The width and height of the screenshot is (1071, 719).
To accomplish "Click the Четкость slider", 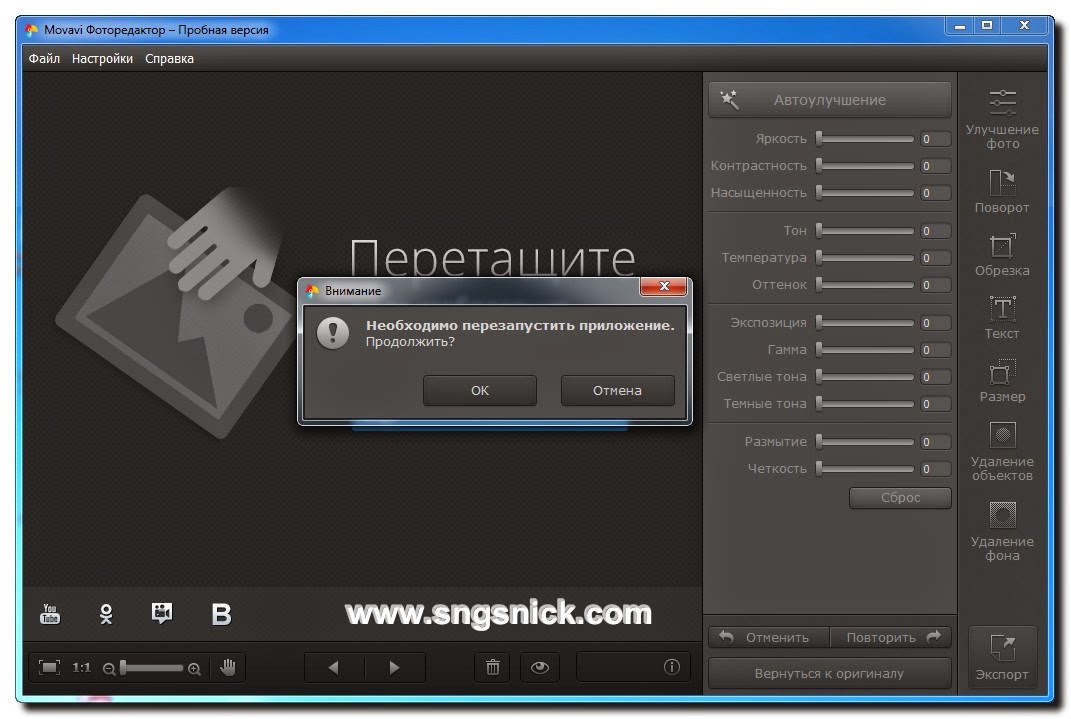I will [865, 469].
